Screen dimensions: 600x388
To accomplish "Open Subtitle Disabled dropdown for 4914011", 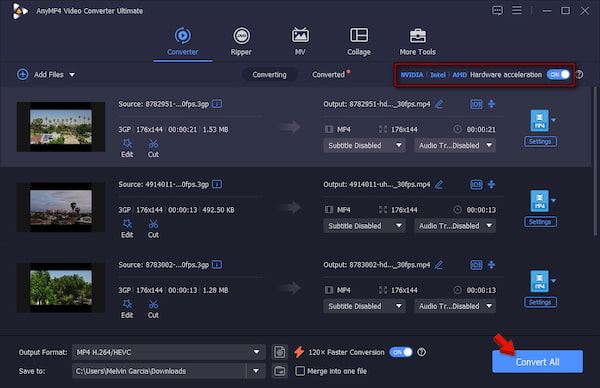I will [364, 226].
